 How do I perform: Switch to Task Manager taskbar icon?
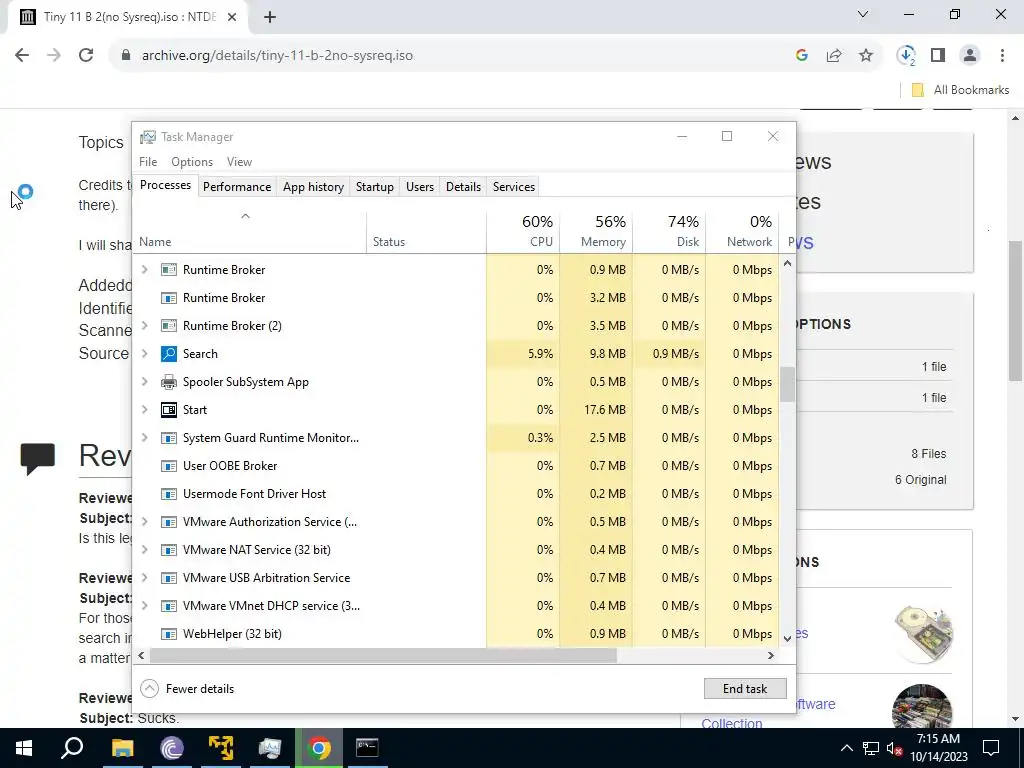coord(270,748)
